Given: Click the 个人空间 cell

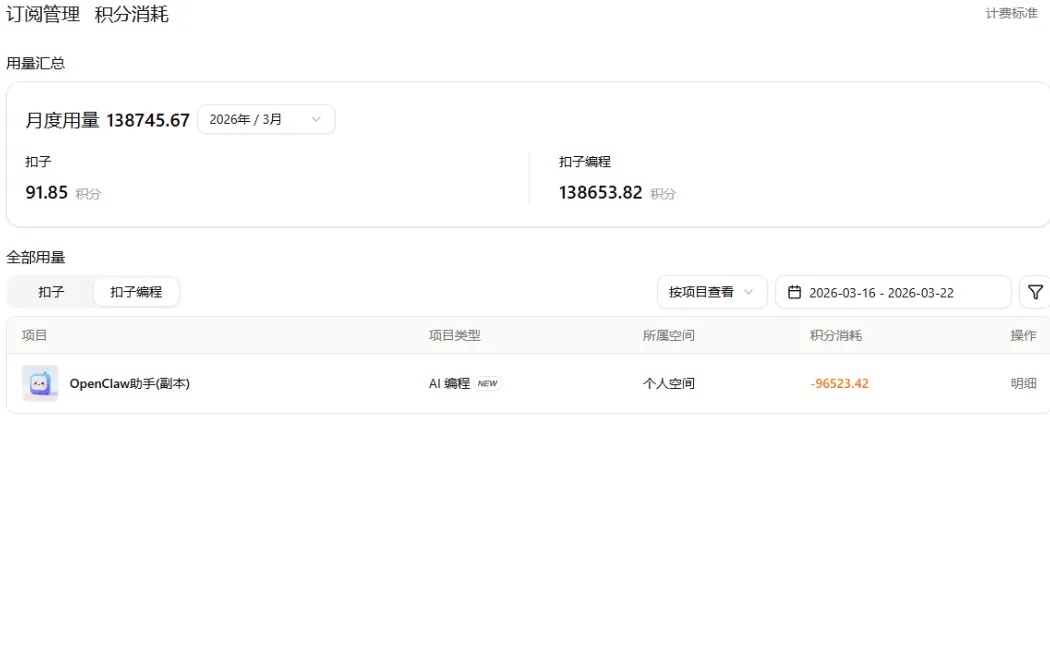Looking at the screenshot, I should pyautogui.click(x=668, y=383).
